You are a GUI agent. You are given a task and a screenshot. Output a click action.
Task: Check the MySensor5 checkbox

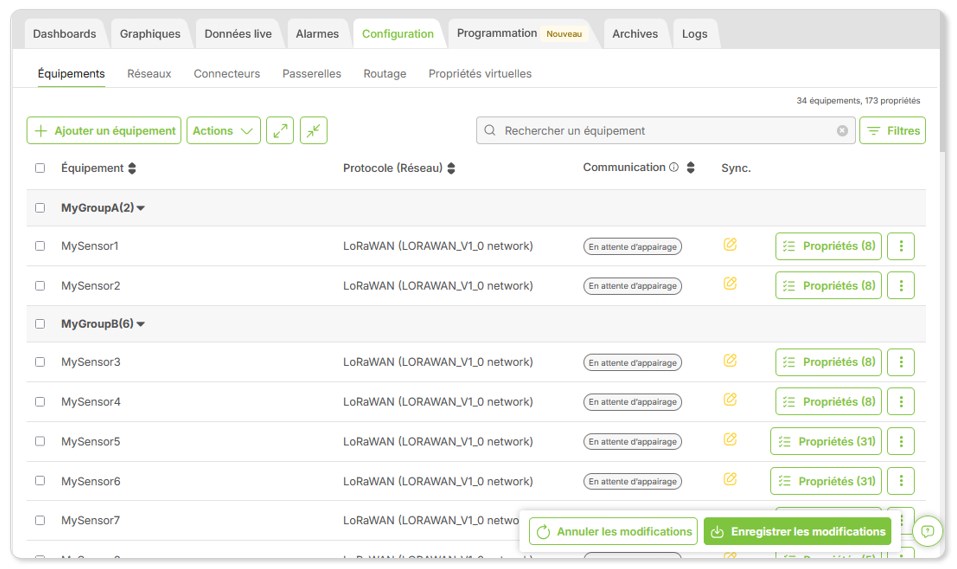40,441
